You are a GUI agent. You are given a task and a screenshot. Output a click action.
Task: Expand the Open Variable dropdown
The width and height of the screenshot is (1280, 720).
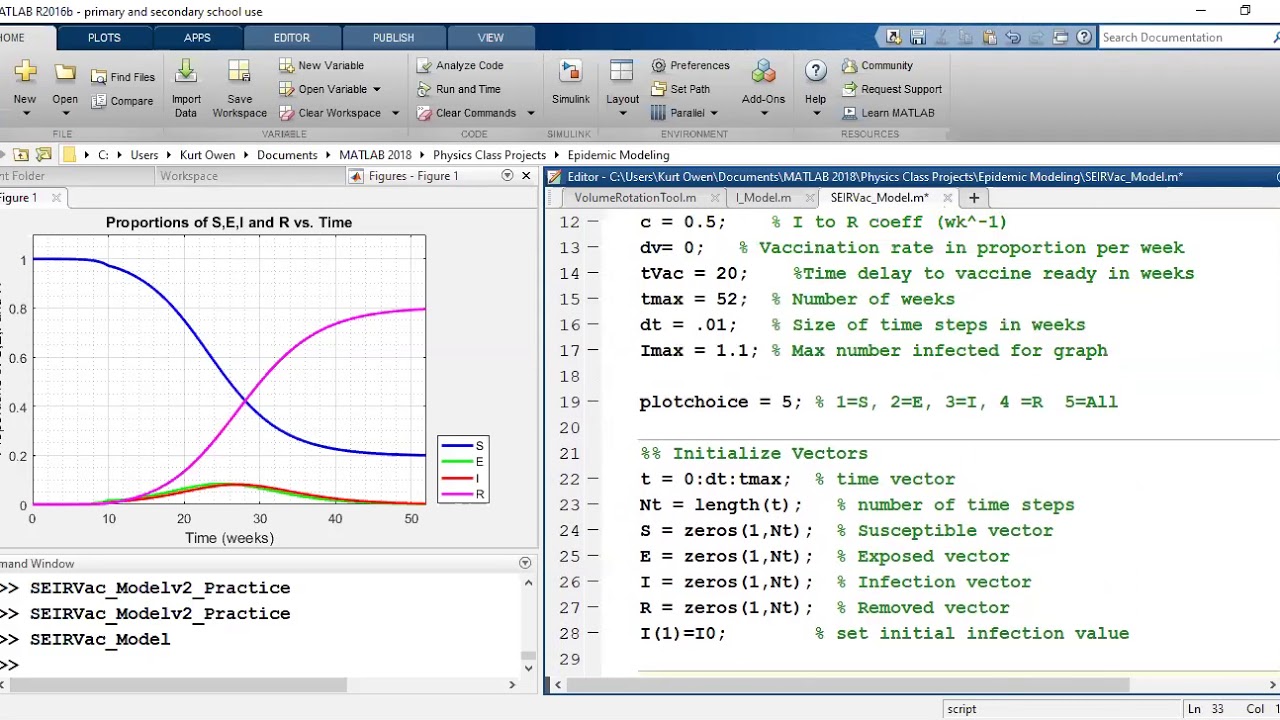[376, 89]
